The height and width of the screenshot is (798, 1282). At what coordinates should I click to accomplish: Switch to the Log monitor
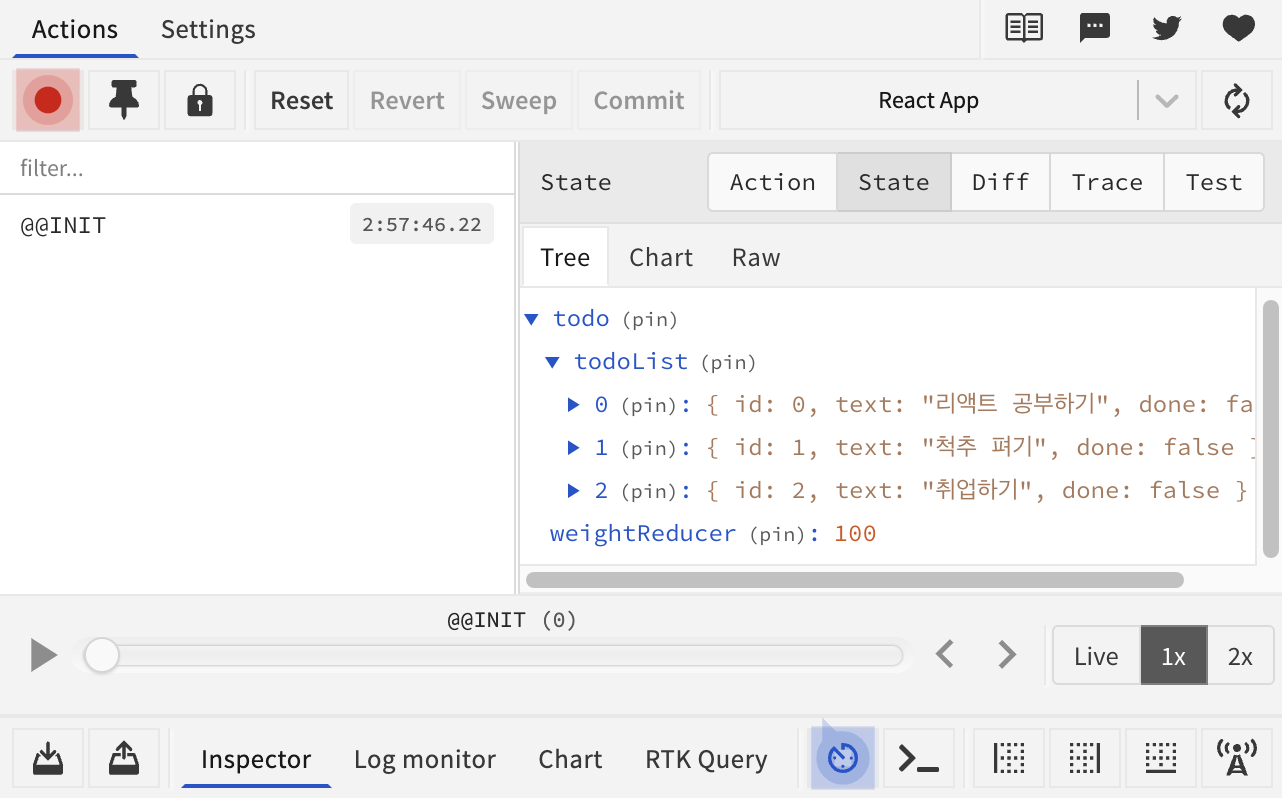[x=425, y=759]
